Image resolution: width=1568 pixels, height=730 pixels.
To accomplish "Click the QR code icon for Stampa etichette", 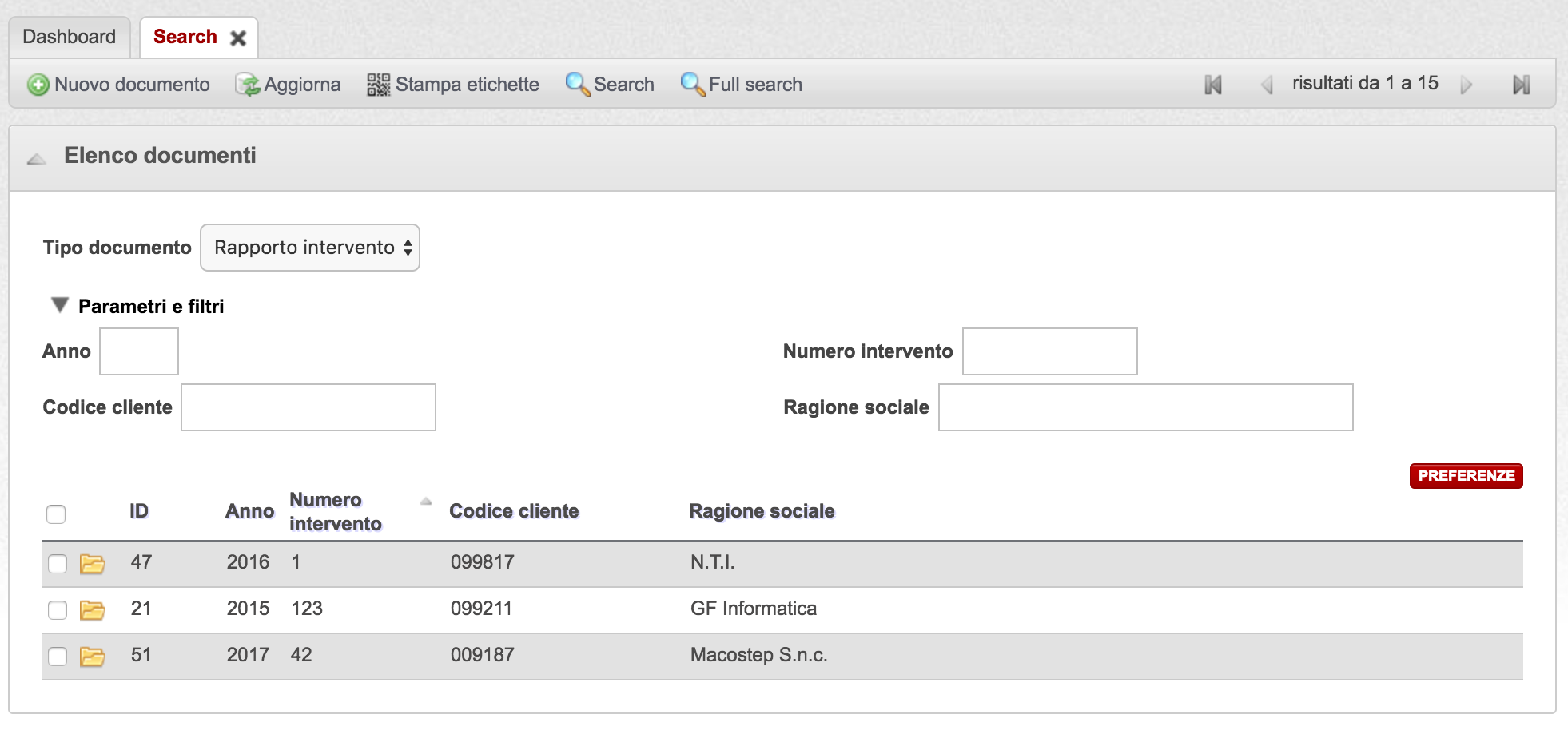I will point(379,85).
